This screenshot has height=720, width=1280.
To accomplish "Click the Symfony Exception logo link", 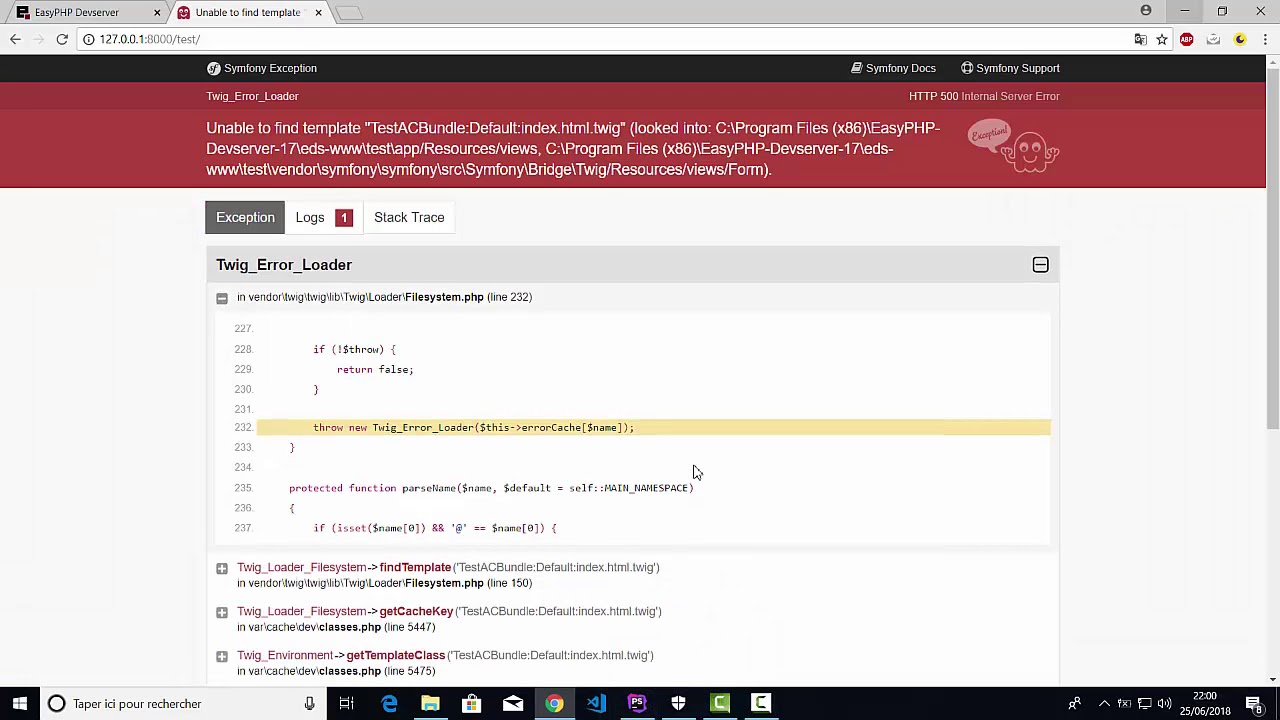I will coord(262,68).
